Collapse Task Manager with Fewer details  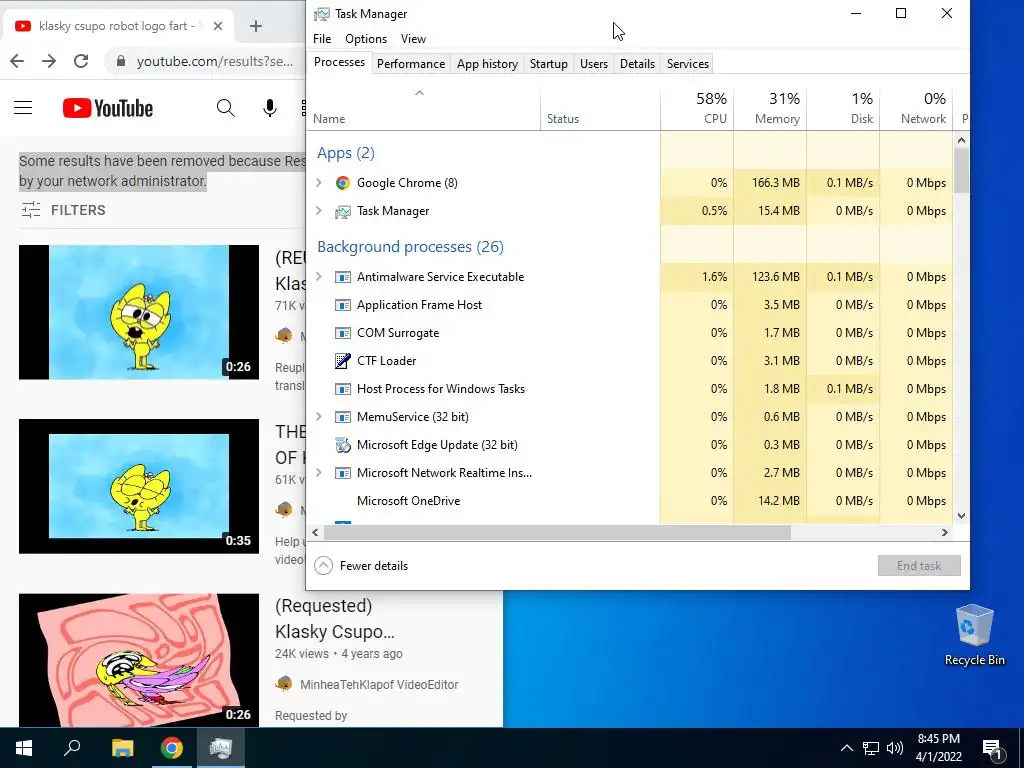click(x=361, y=566)
